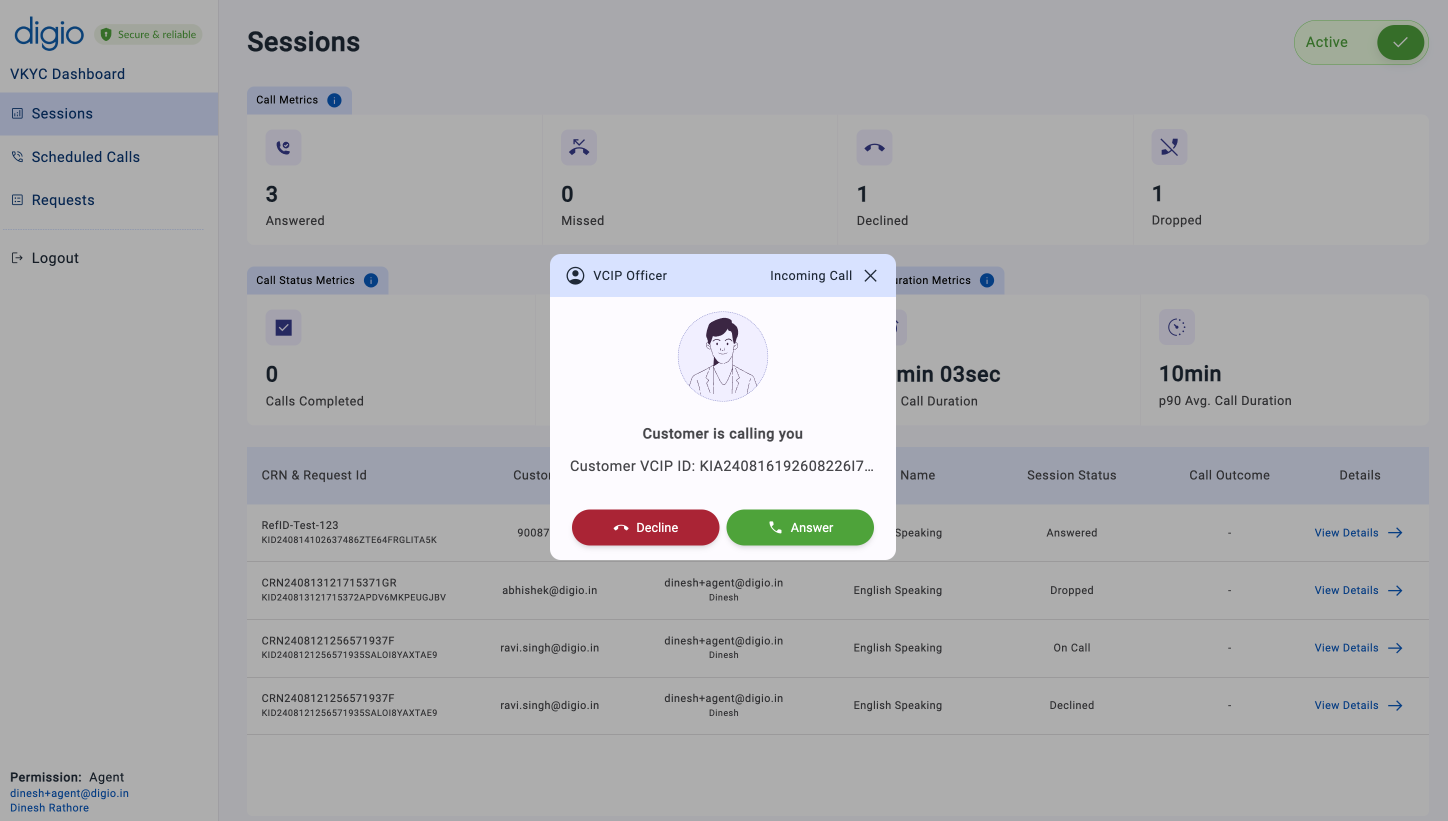Click the Dropped calls icon
This screenshot has height=821, width=1448.
[1169, 147]
